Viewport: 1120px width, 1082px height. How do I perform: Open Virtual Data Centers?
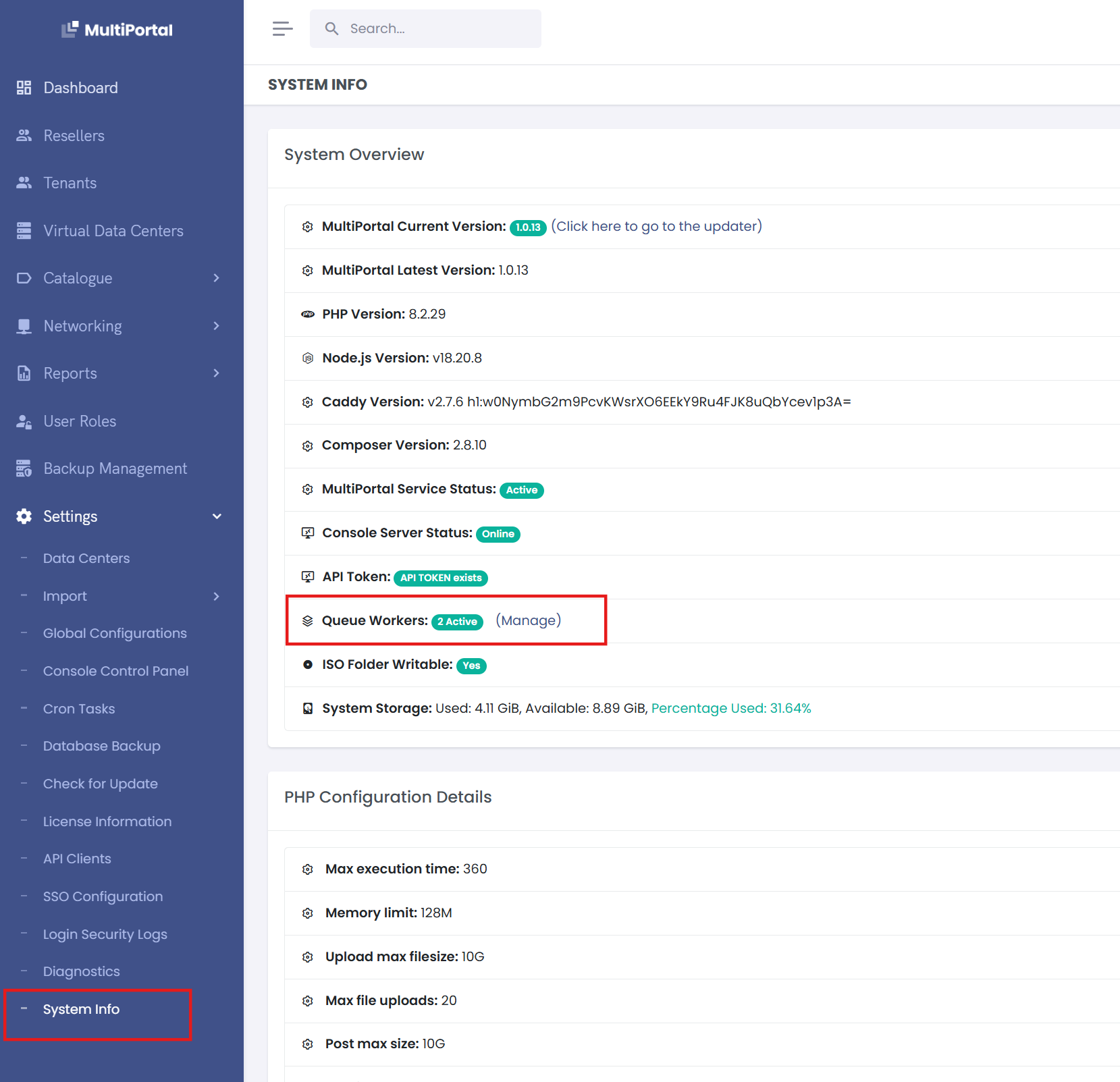click(113, 230)
